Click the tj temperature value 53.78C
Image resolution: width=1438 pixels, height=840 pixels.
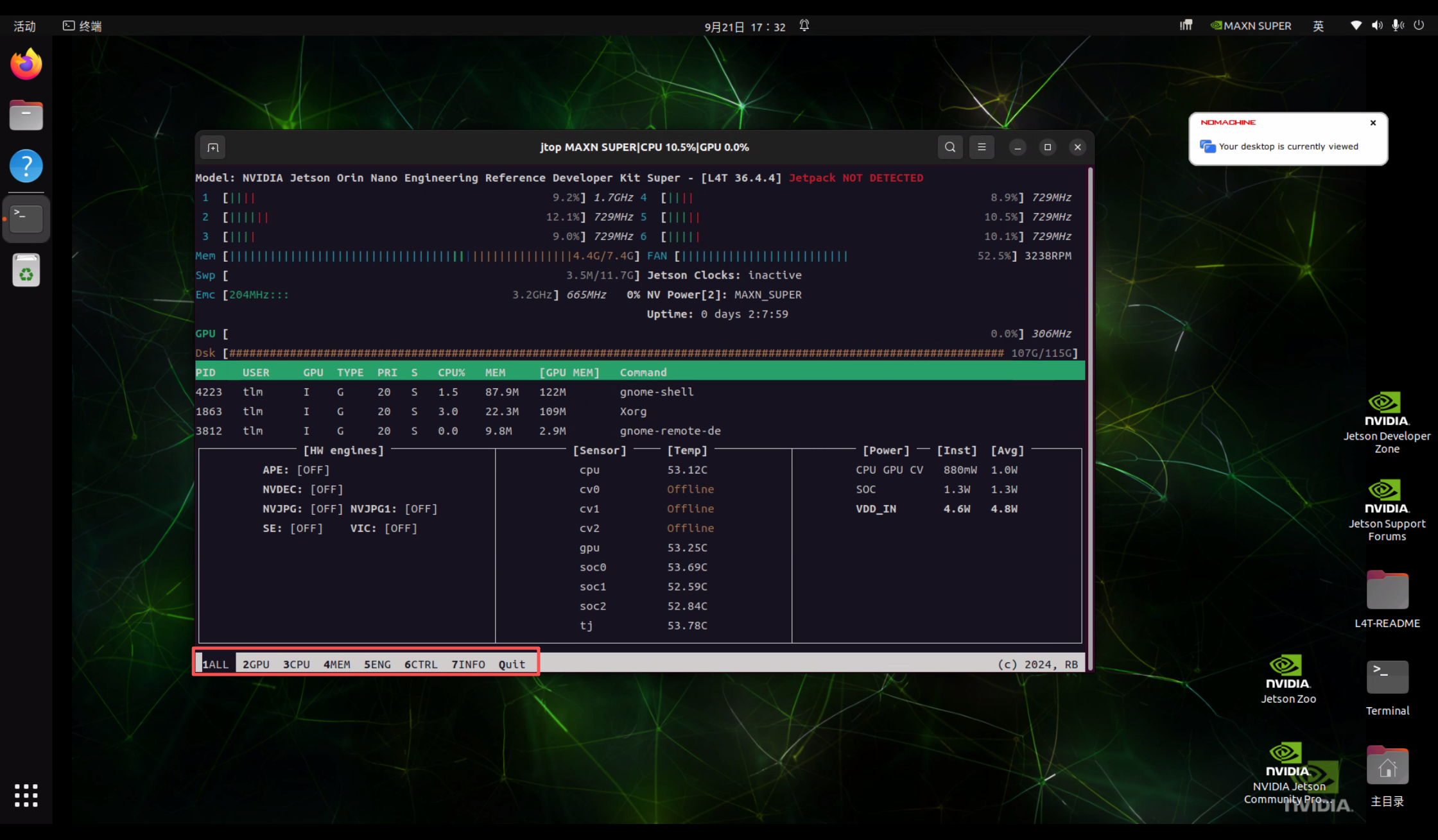tap(687, 625)
